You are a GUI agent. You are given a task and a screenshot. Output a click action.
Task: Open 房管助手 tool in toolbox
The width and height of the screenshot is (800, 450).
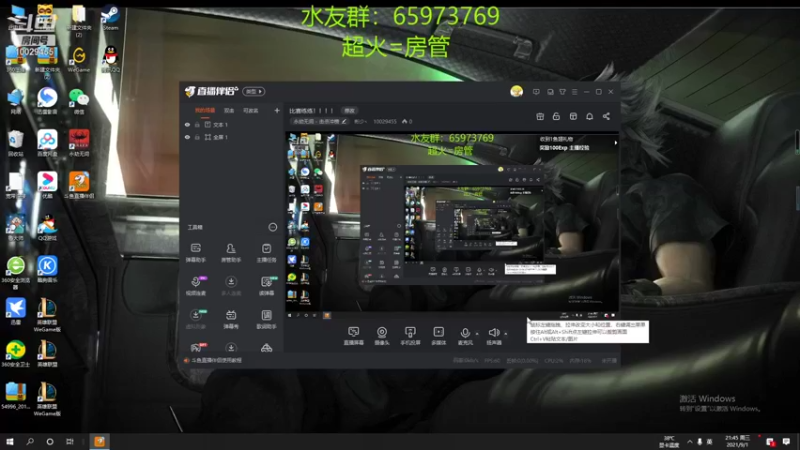coord(231,253)
